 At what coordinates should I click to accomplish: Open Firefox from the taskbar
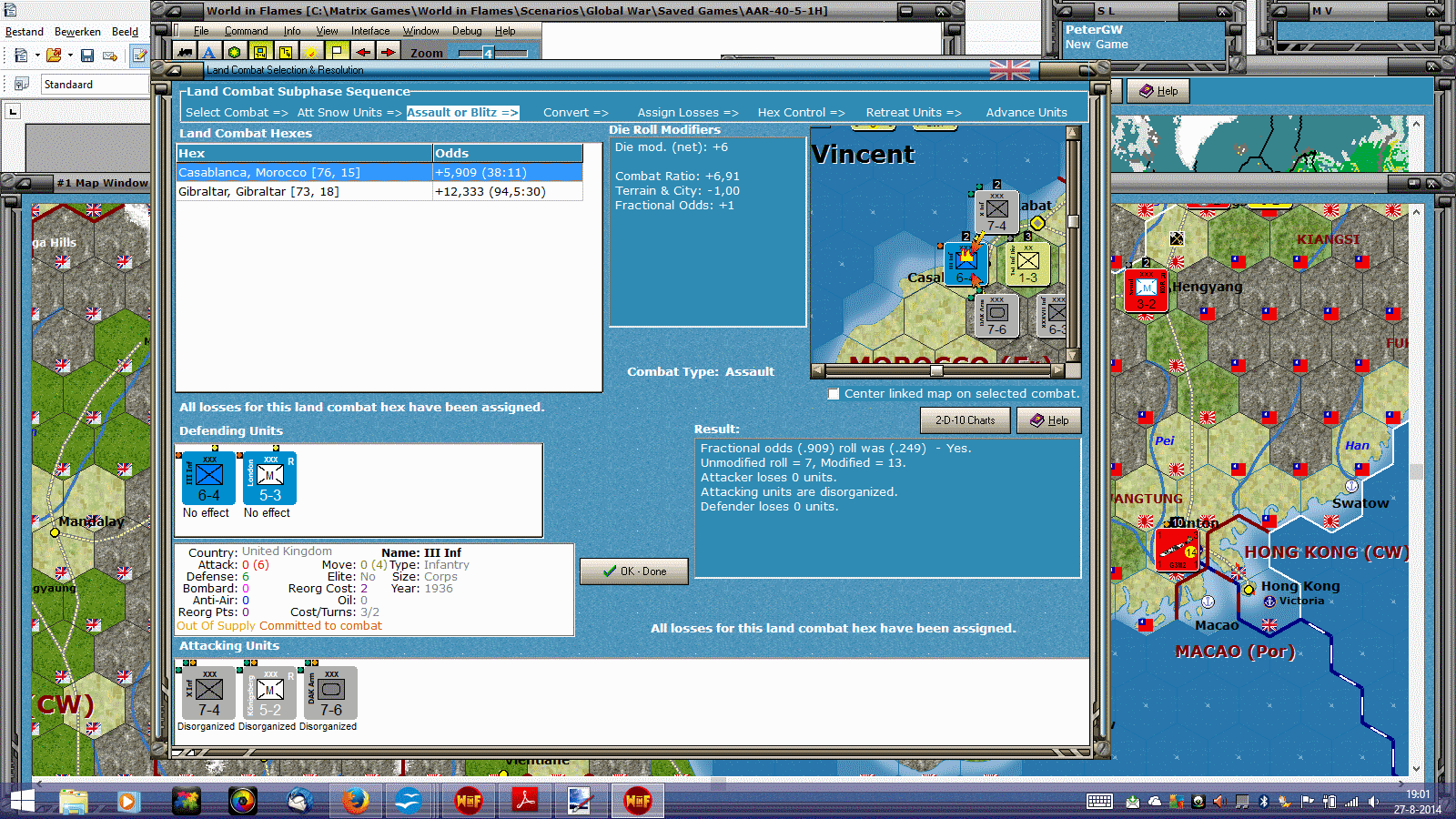click(356, 801)
